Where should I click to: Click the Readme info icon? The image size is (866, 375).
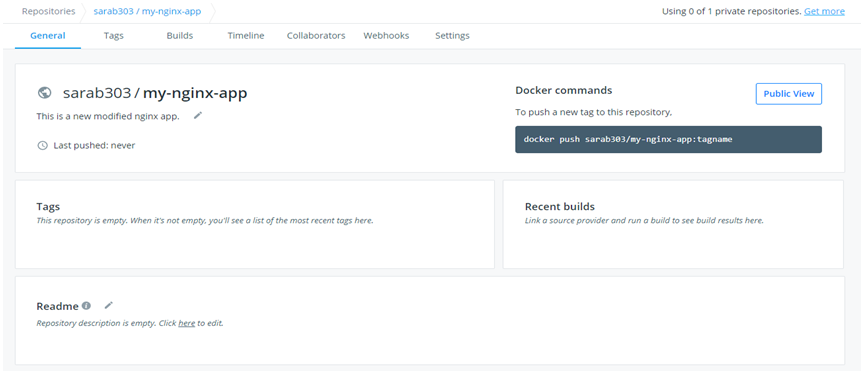(86, 305)
